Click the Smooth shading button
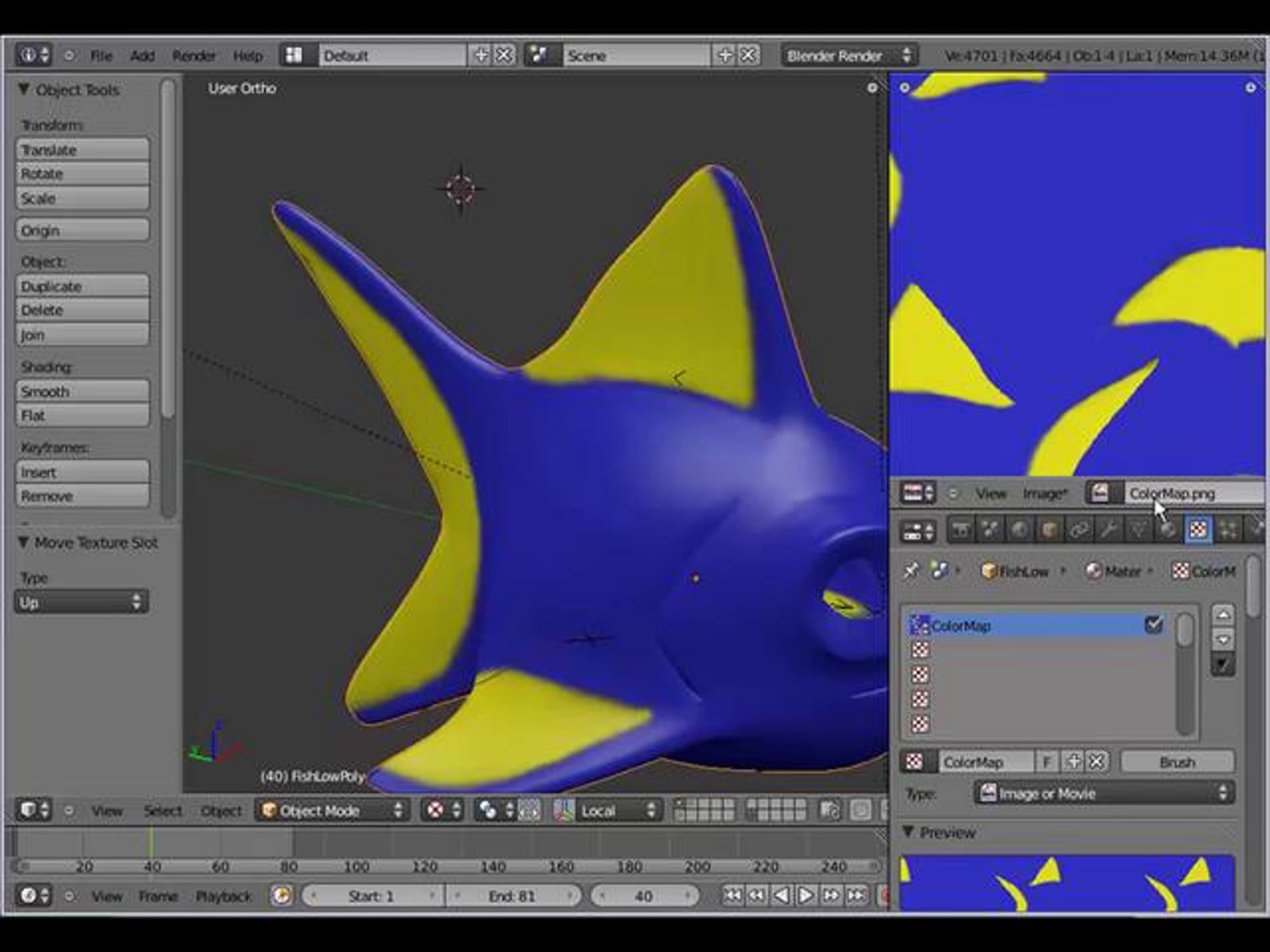 [x=83, y=391]
